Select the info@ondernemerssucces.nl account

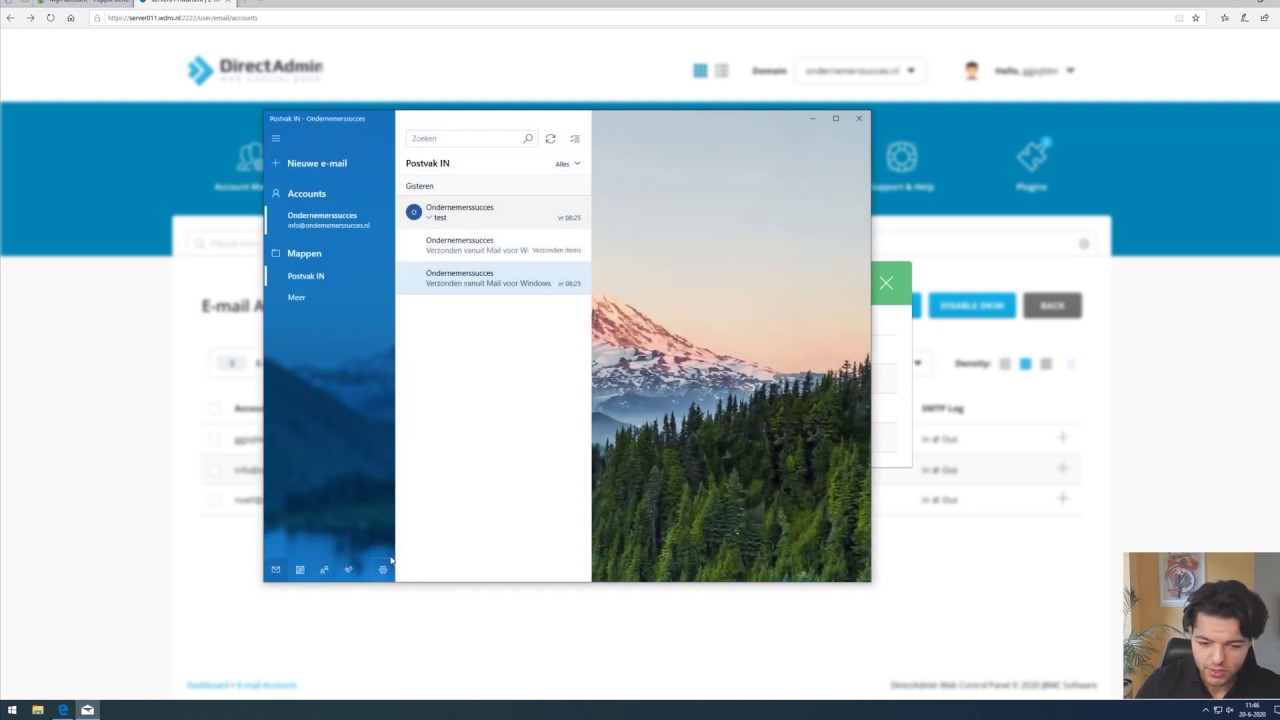pyautogui.click(x=330, y=220)
